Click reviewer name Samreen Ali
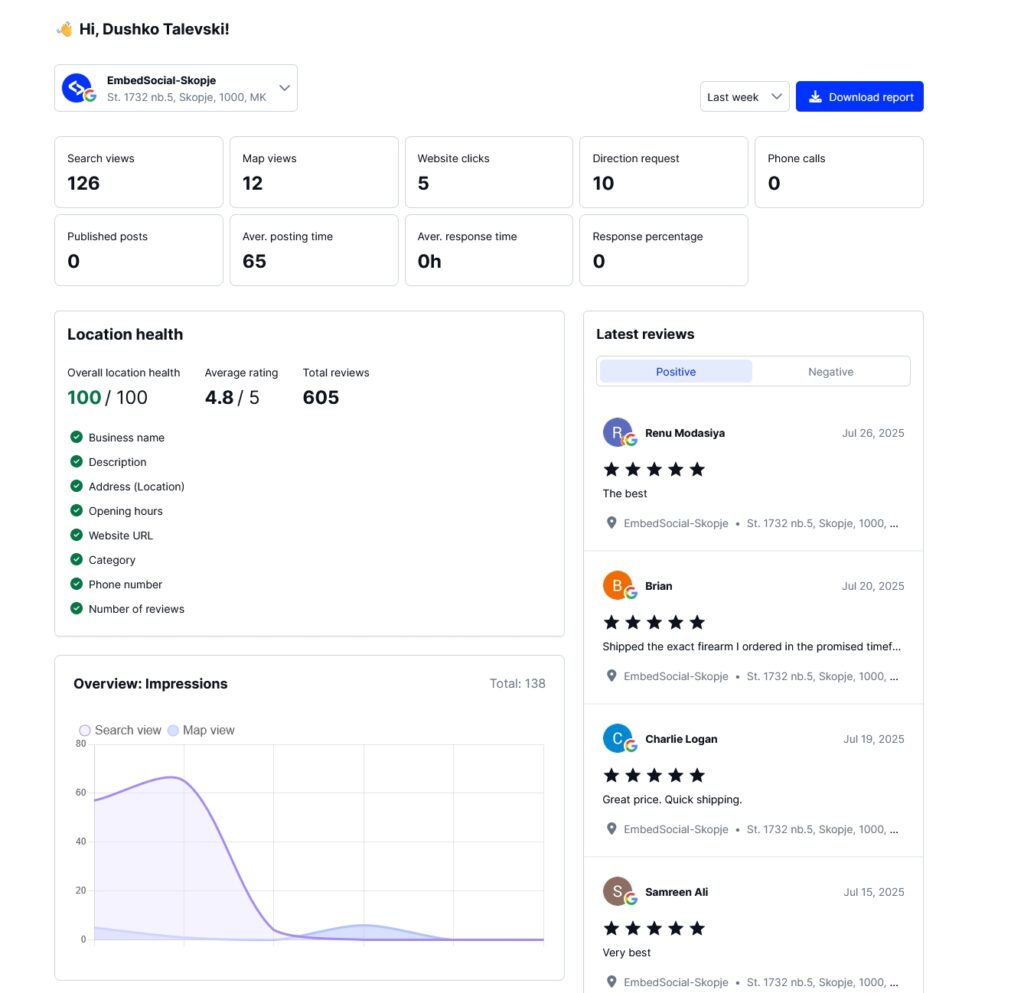 676,892
